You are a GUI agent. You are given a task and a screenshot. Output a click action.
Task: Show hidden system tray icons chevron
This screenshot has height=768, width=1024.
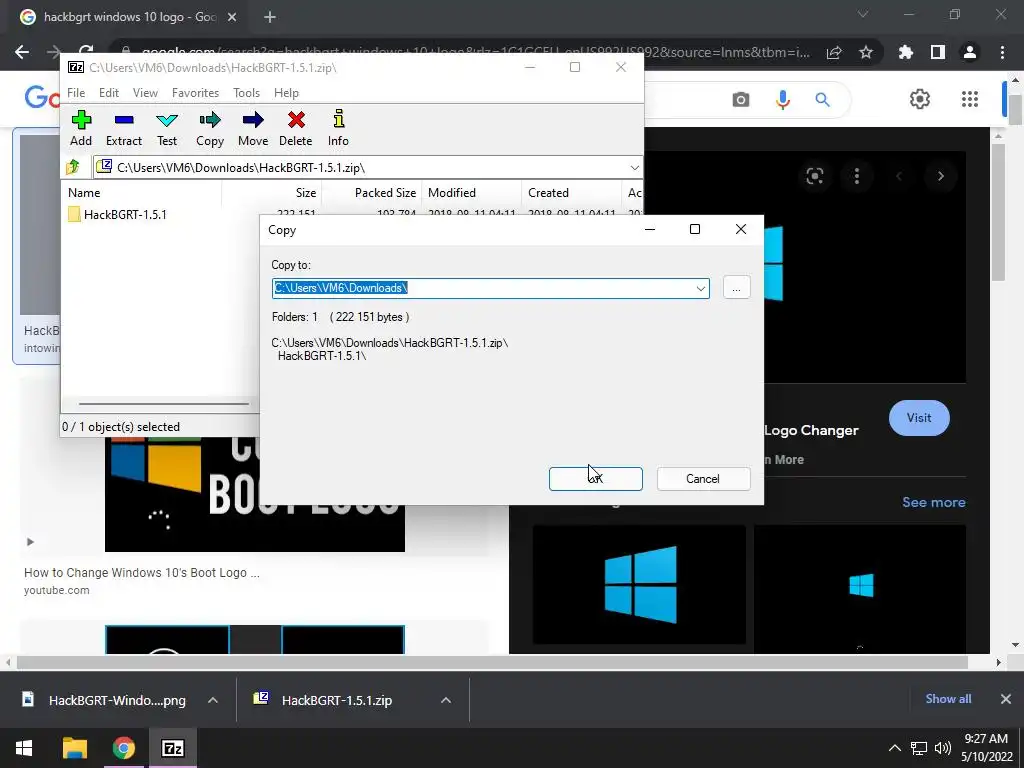point(895,748)
